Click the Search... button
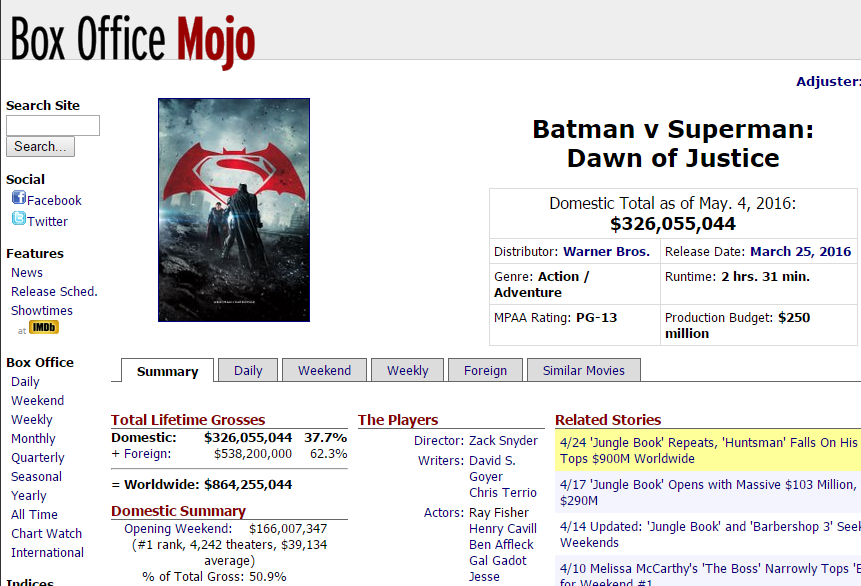The image size is (861, 586). coord(40,147)
